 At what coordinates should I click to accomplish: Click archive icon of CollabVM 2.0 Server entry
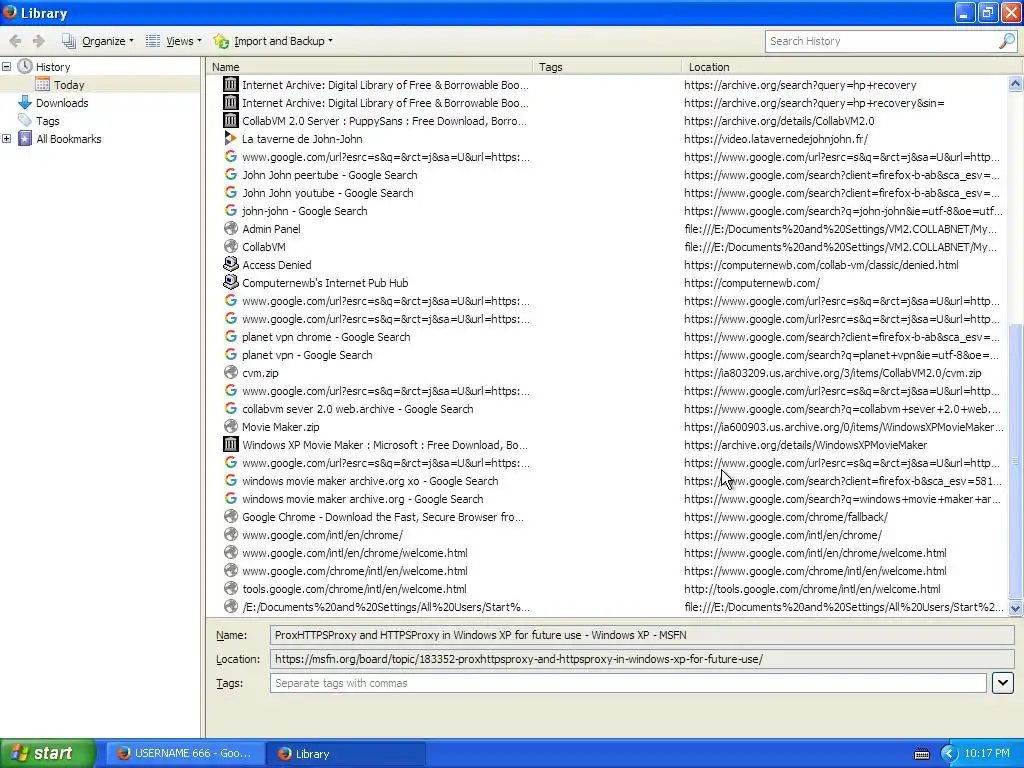pos(231,120)
